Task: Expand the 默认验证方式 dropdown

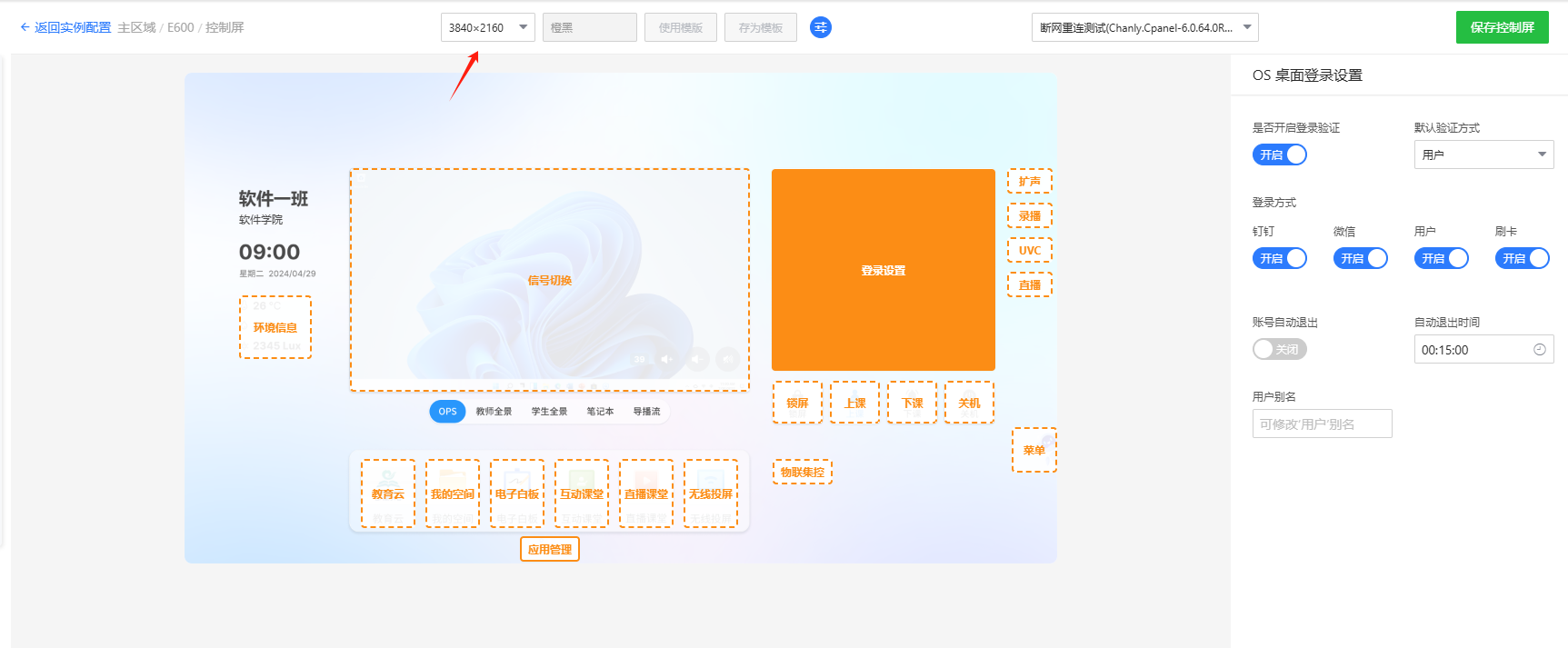Action: 1483,155
